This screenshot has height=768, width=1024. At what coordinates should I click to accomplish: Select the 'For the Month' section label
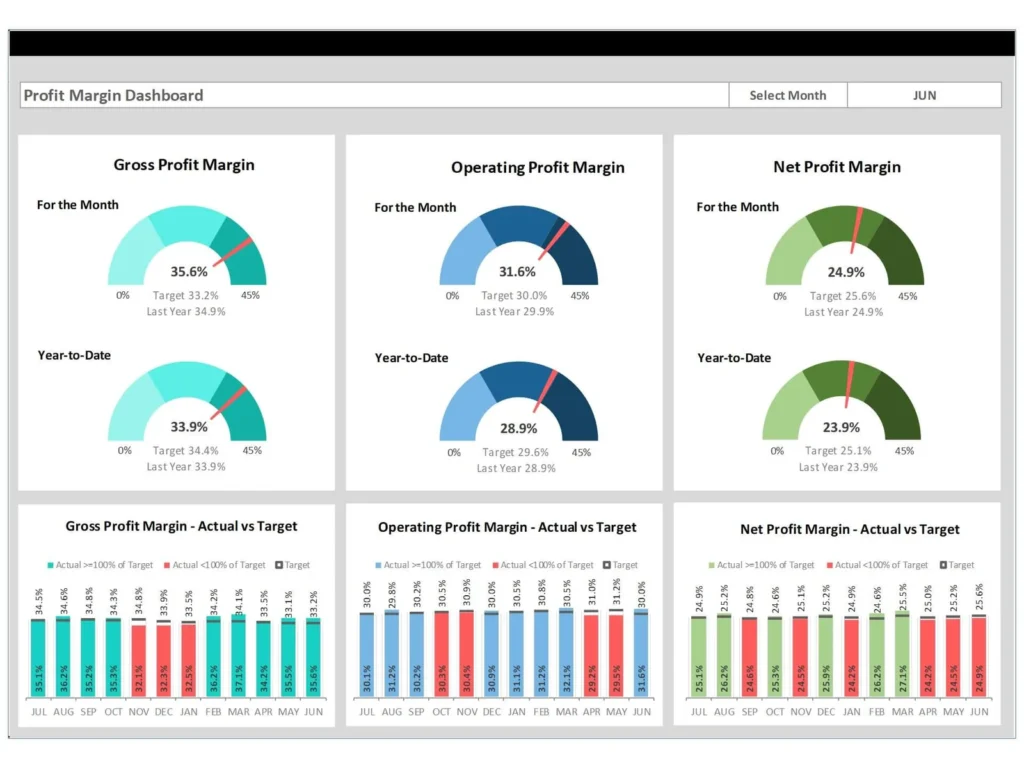(77, 204)
